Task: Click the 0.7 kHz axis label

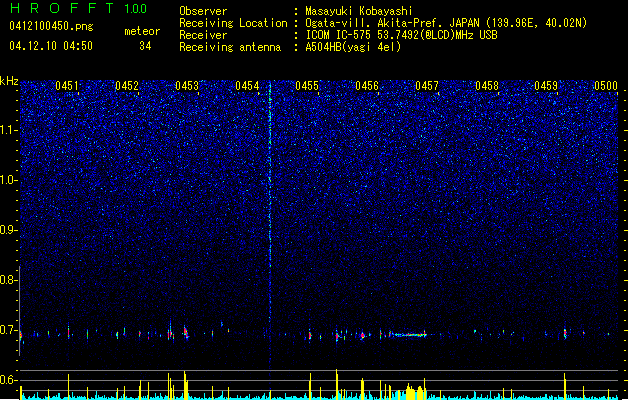Action: 9,330
